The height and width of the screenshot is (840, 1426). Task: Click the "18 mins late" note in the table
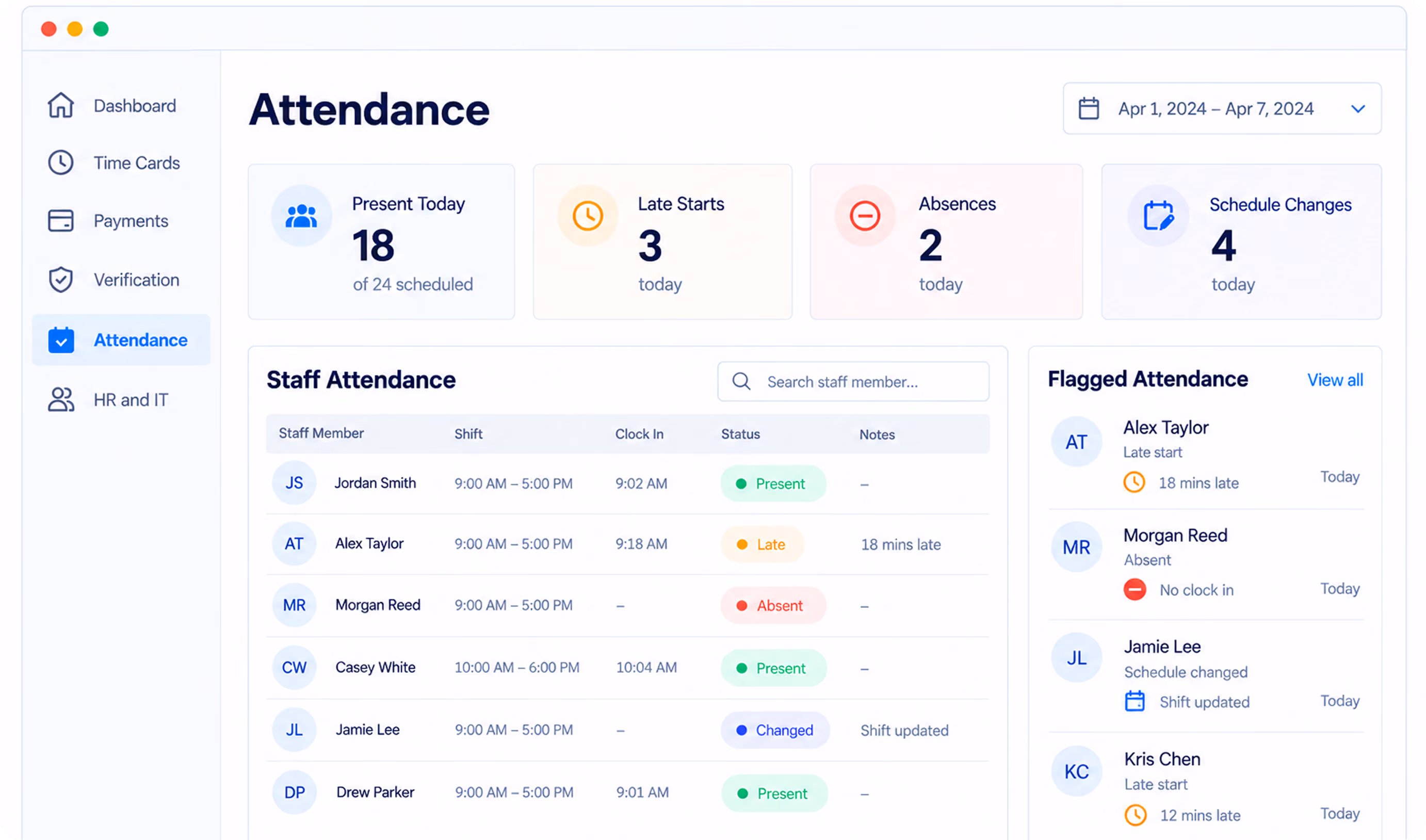pyautogui.click(x=901, y=544)
